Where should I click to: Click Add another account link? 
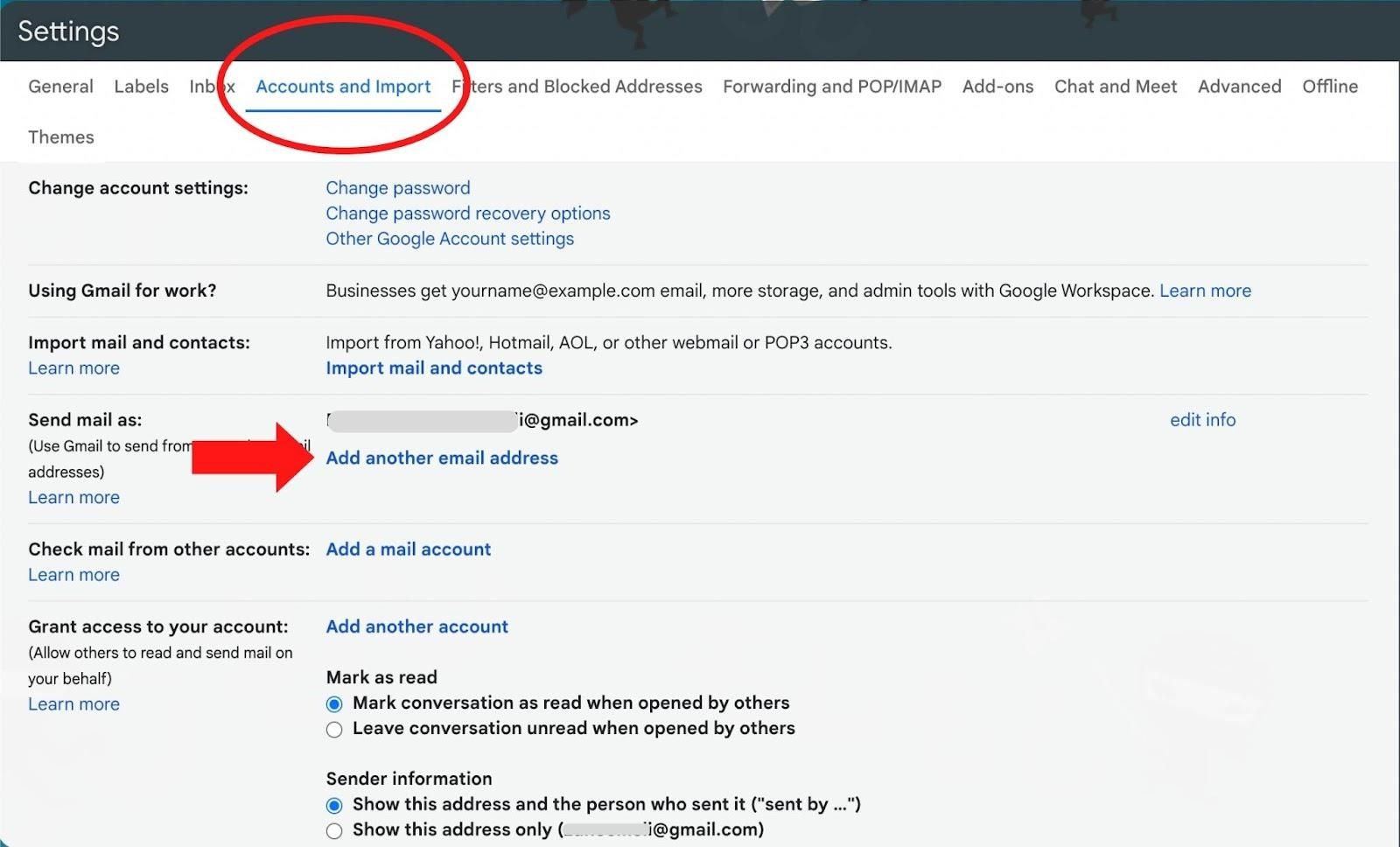(x=417, y=626)
